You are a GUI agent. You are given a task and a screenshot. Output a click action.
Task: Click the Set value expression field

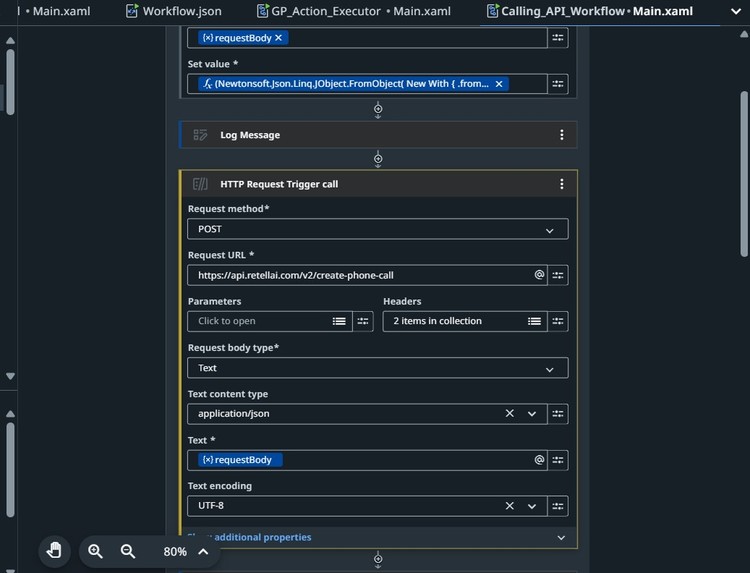367,84
